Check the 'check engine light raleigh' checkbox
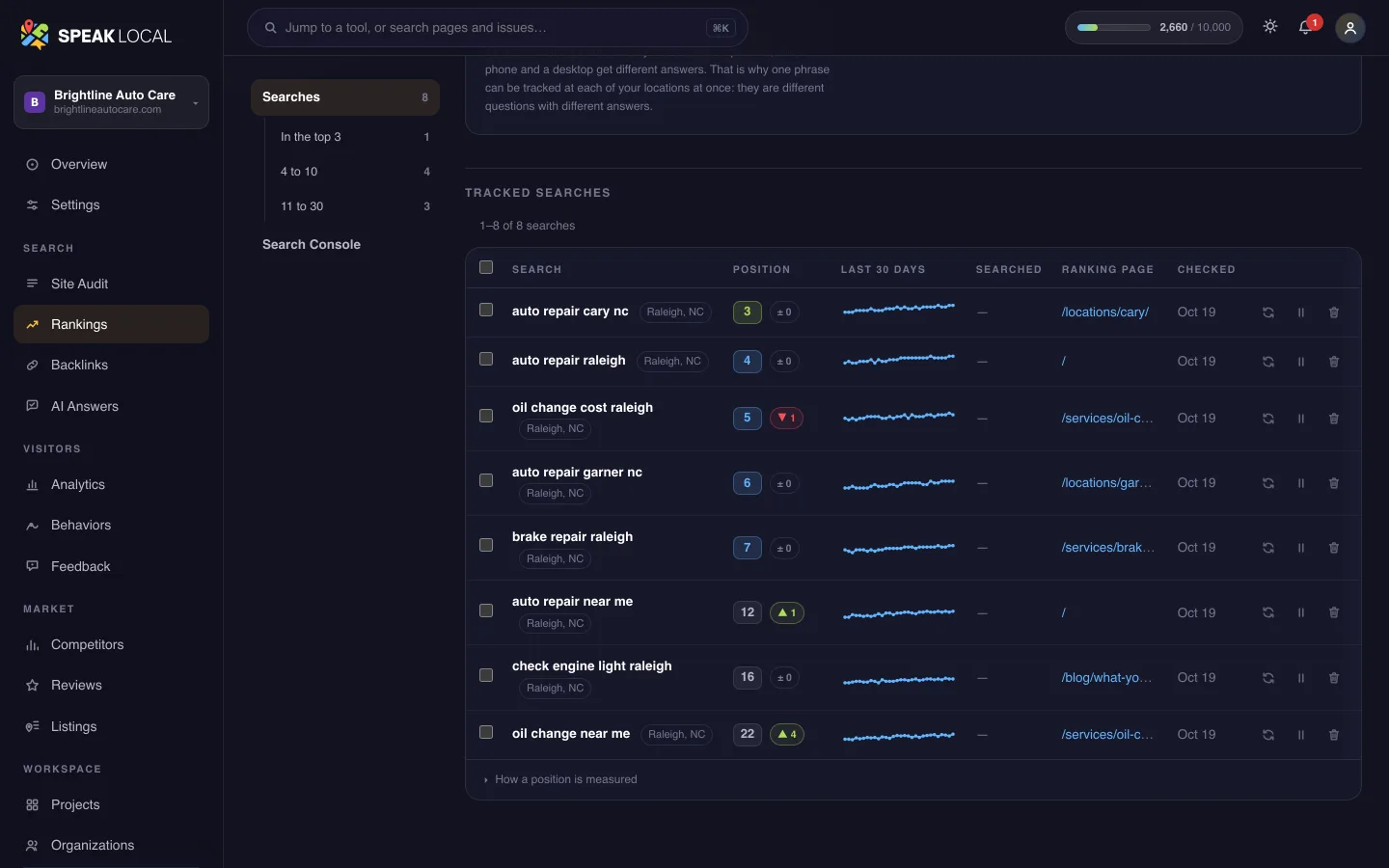The image size is (1389, 868). point(486,675)
